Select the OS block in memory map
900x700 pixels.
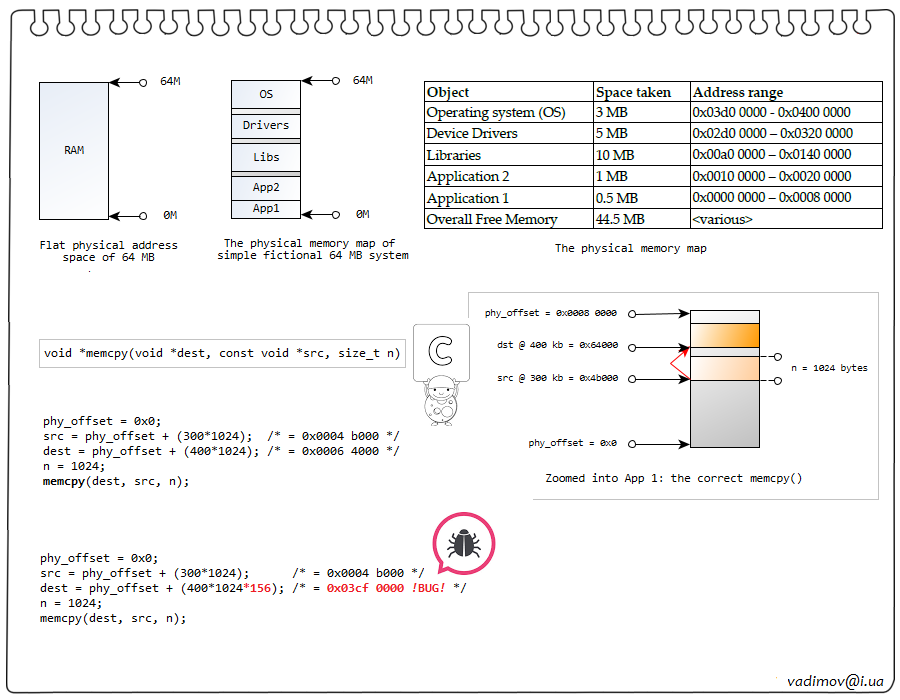click(x=266, y=94)
